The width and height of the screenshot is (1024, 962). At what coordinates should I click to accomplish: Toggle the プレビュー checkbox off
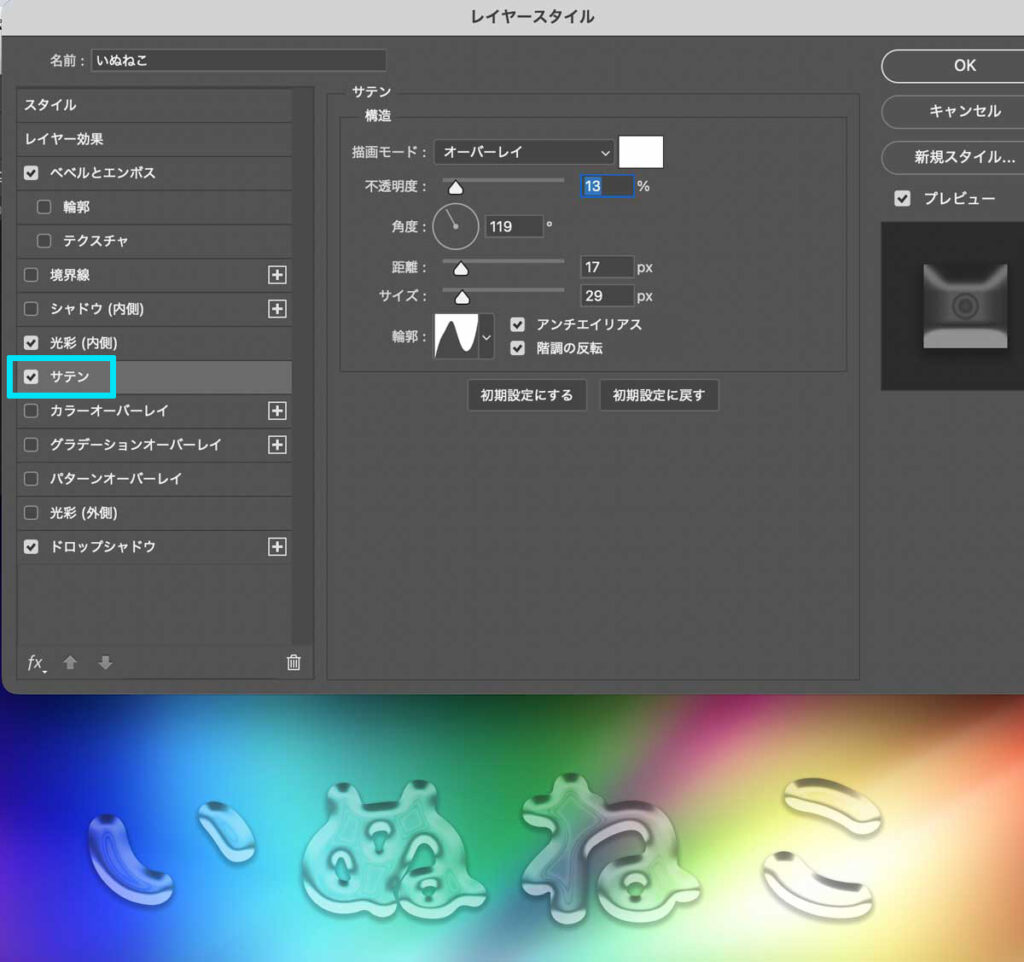902,198
